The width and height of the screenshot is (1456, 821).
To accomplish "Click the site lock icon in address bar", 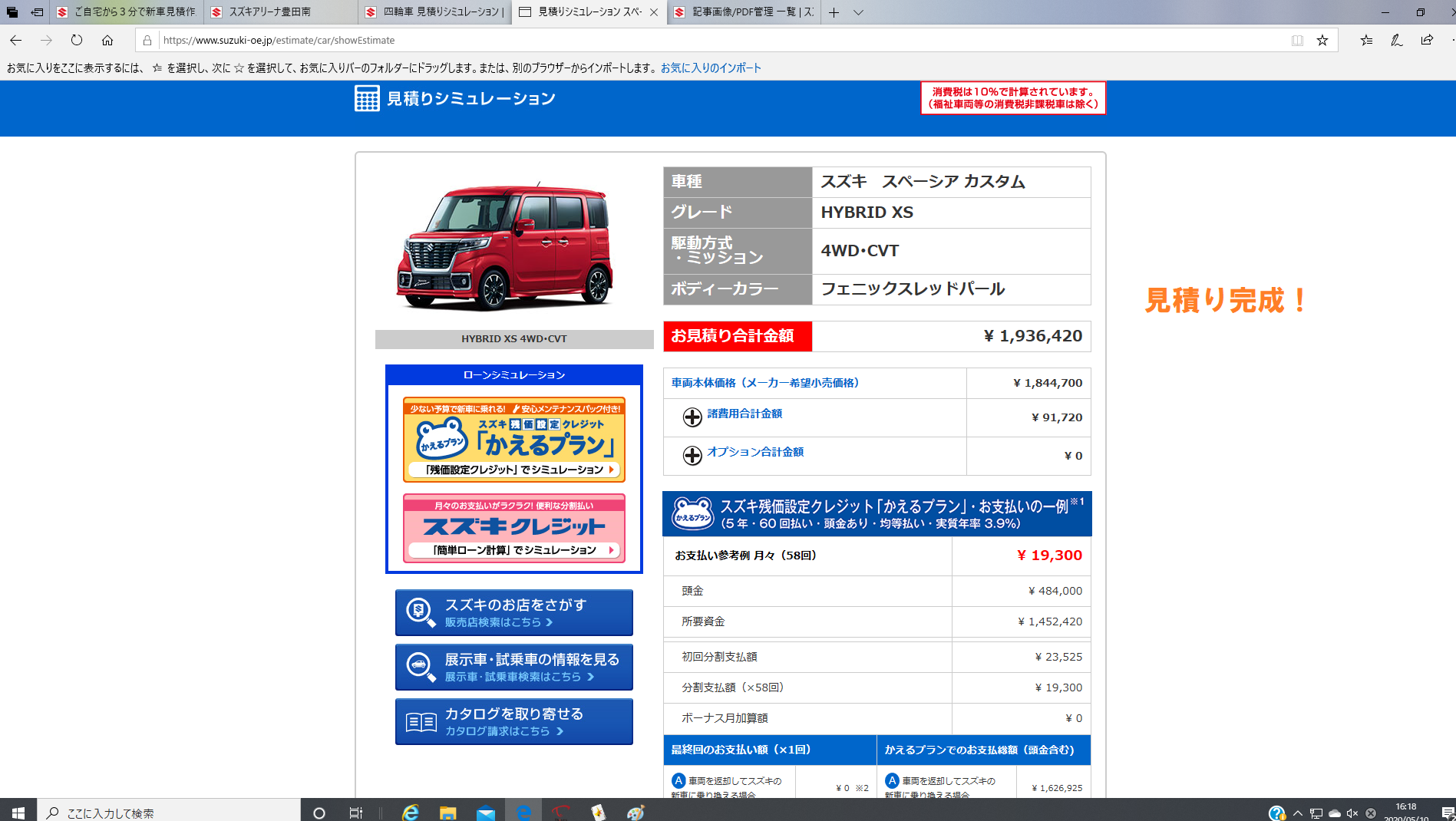I will (x=147, y=40).
